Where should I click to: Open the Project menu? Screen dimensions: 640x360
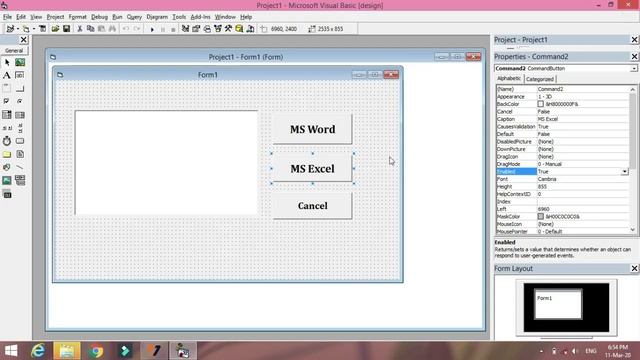[55, 17]
